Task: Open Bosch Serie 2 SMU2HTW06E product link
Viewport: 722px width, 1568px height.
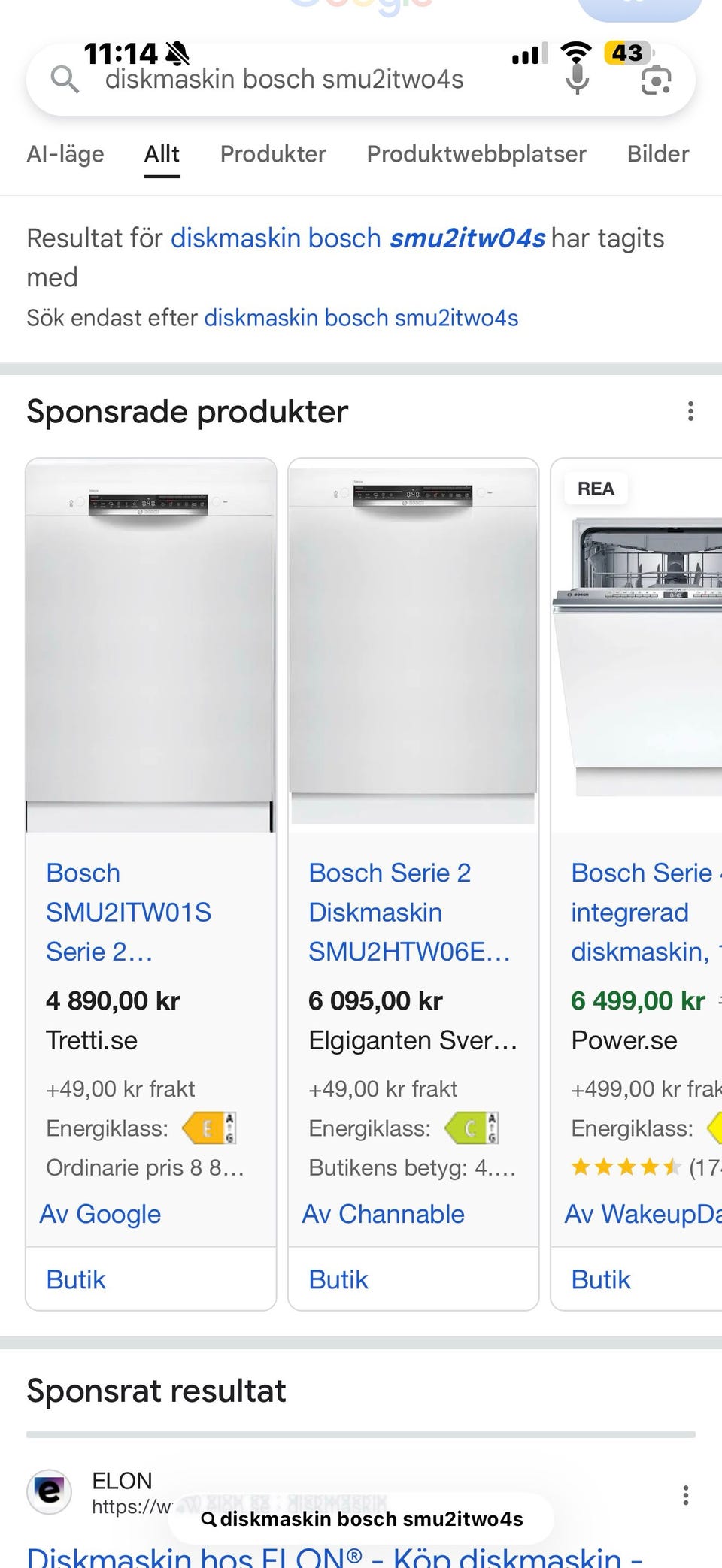Action: pyautogui.click(x=409, y=912)
